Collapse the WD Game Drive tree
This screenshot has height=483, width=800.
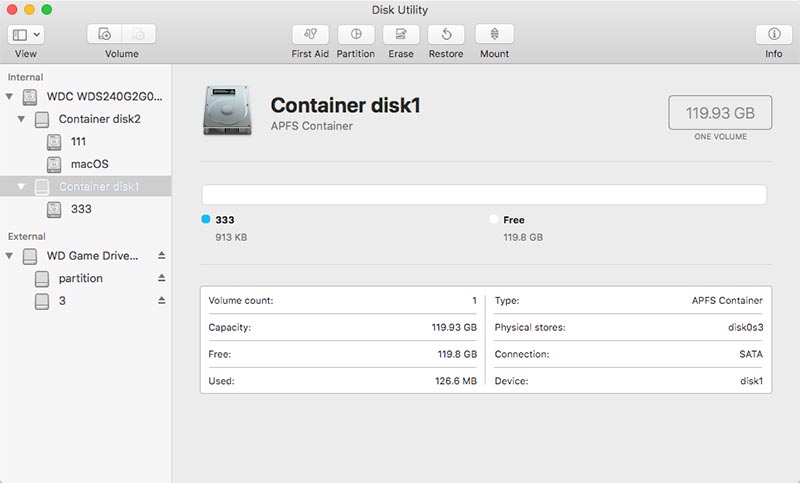tap(10, 256)
